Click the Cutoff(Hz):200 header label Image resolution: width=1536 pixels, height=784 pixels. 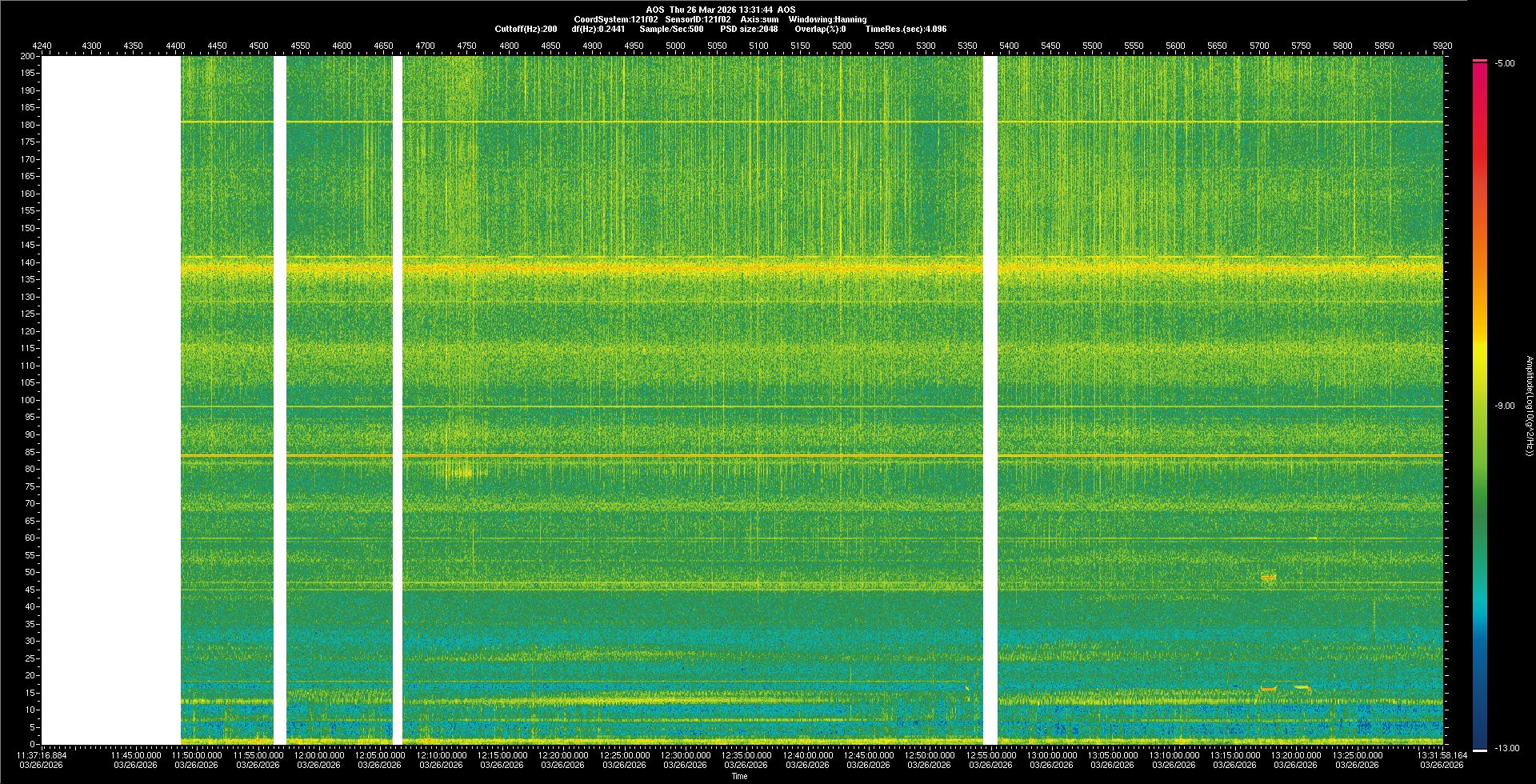526,29
